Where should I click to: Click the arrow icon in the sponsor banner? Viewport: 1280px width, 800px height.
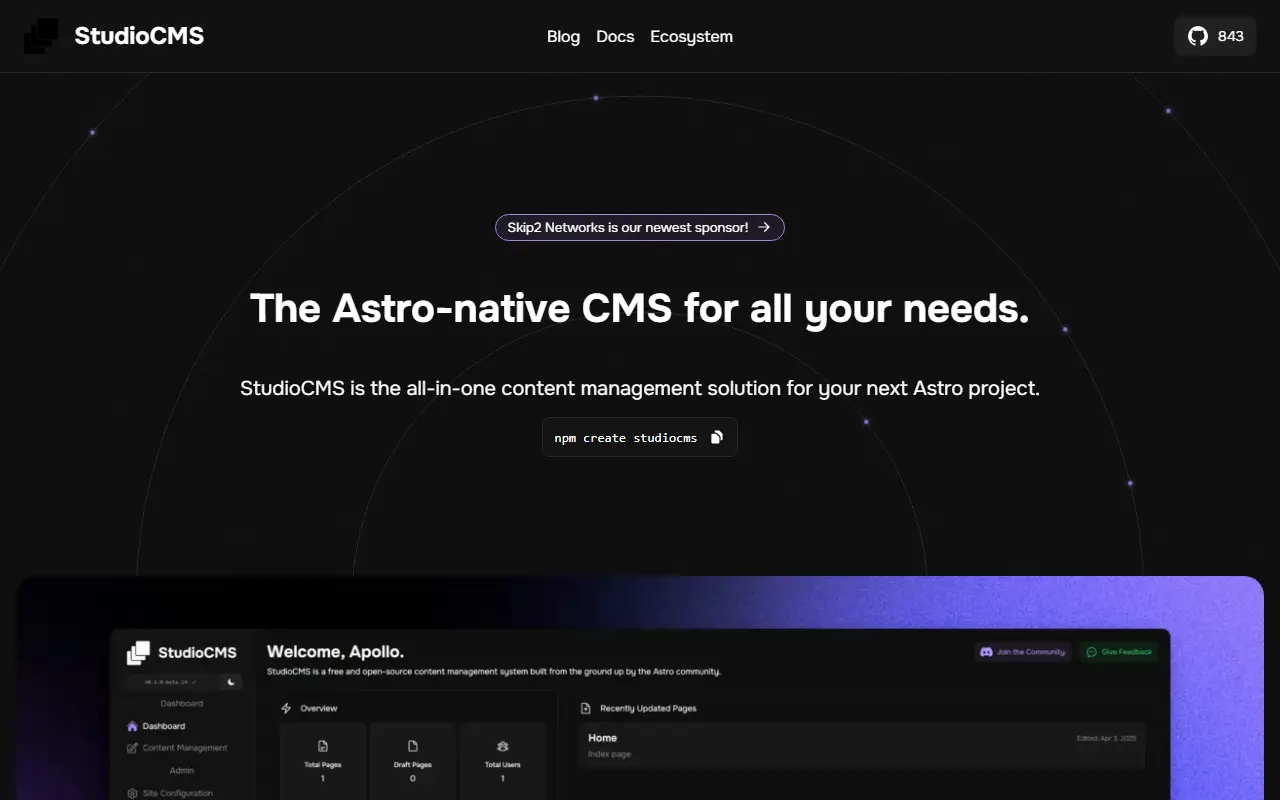pyautogui.click(x=764, y=227)
